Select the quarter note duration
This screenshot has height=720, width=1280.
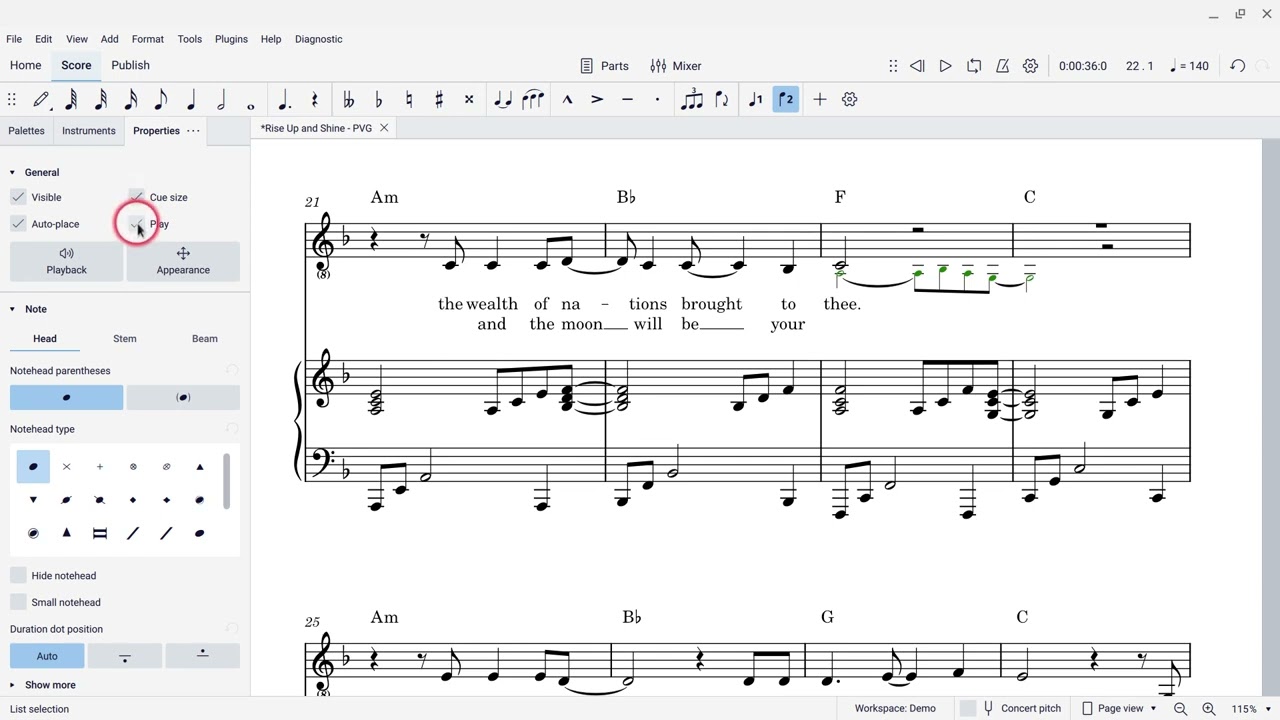[x=191, y=99]
